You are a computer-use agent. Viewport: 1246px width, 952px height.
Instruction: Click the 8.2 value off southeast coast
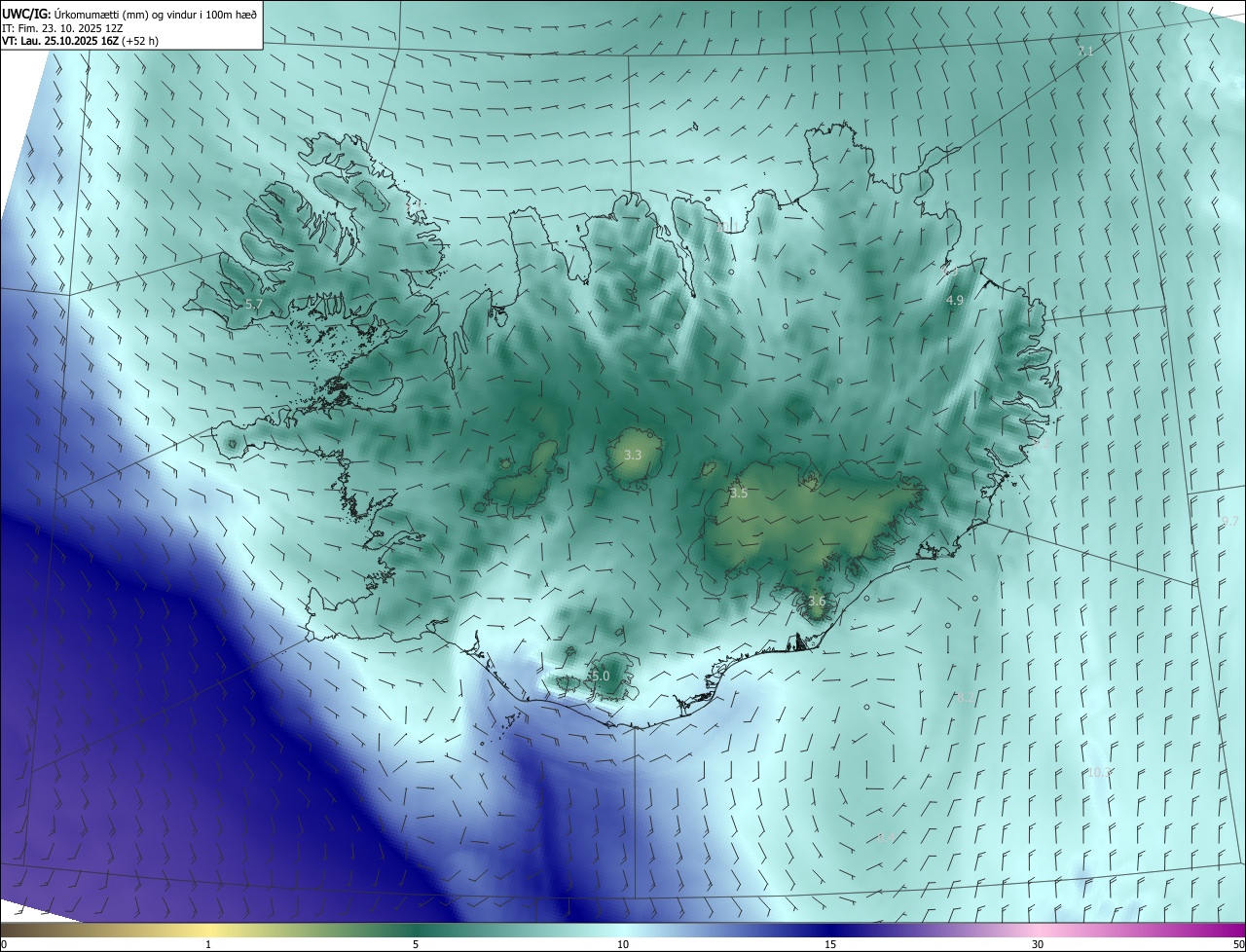click(965, 698)
